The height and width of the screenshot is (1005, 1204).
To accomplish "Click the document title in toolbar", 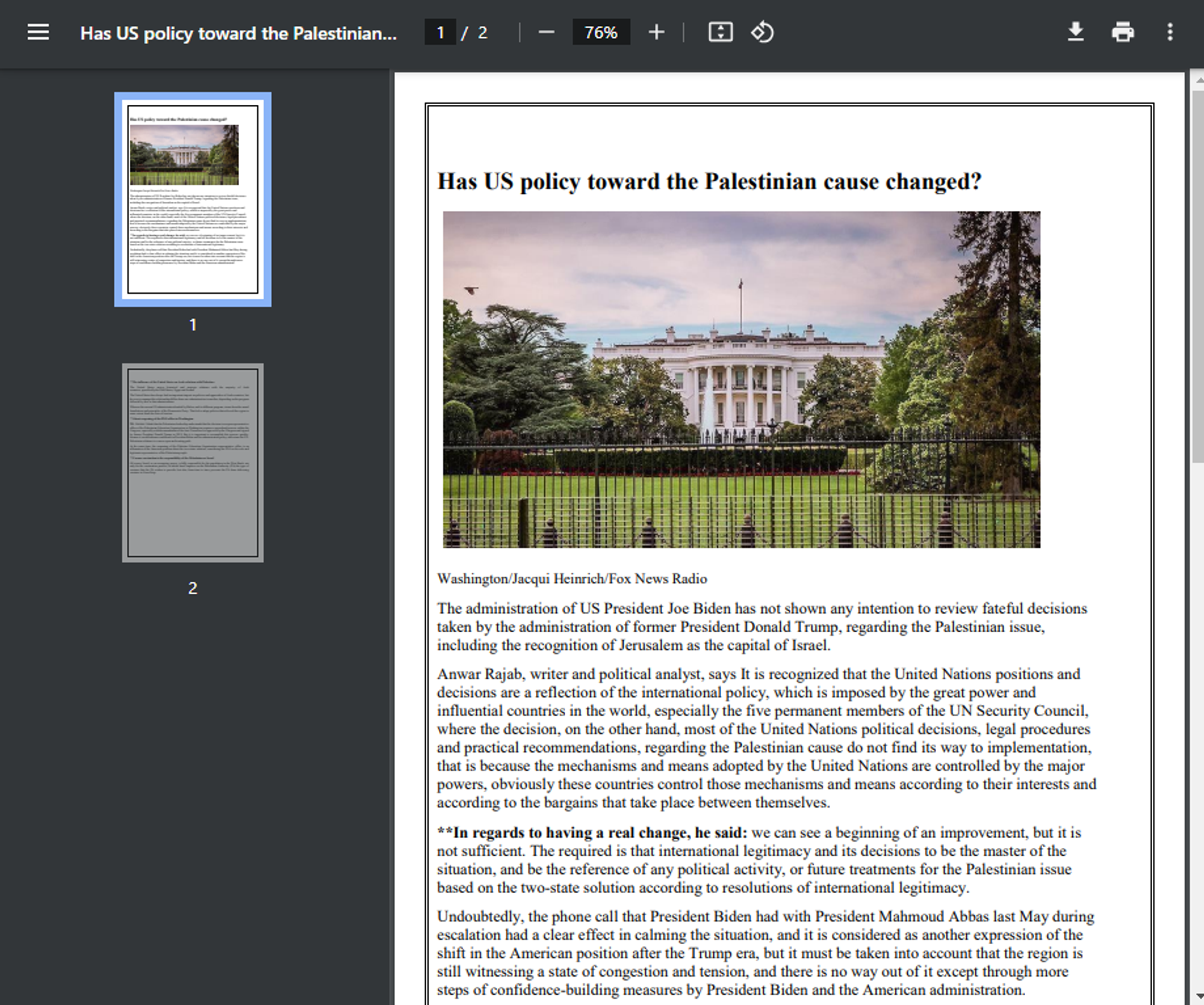I will coord(238,33).
